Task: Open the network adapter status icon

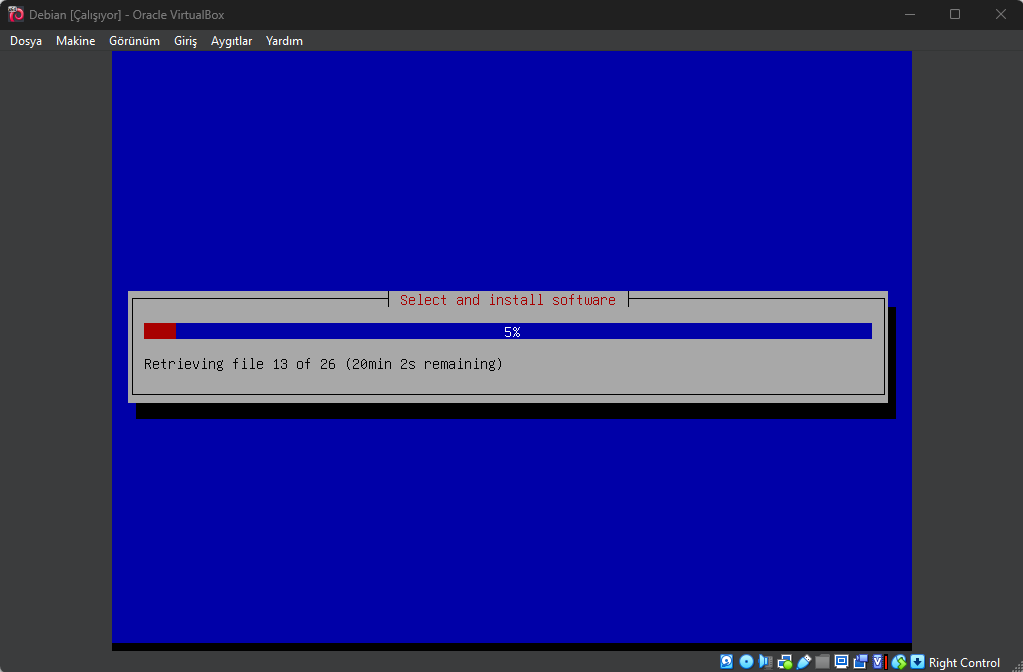Action: [x=787, y=662]
